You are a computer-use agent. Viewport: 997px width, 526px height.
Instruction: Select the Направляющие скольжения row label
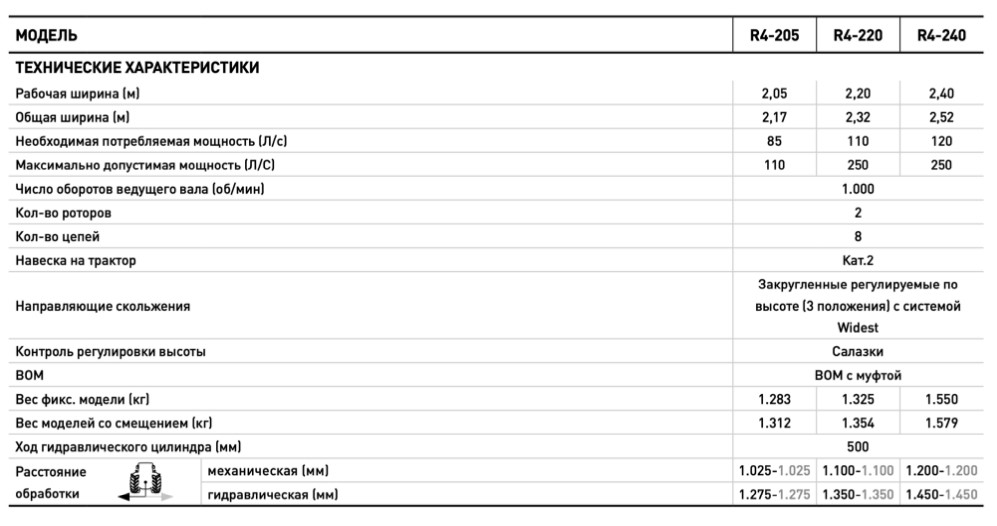coord(102,307)
